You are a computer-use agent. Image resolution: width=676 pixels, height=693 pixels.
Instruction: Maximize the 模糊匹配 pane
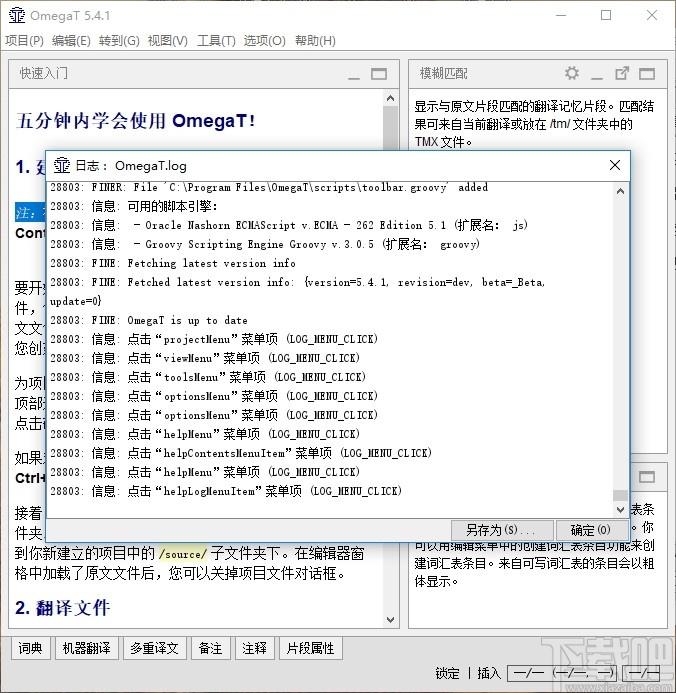click(647, 73)
